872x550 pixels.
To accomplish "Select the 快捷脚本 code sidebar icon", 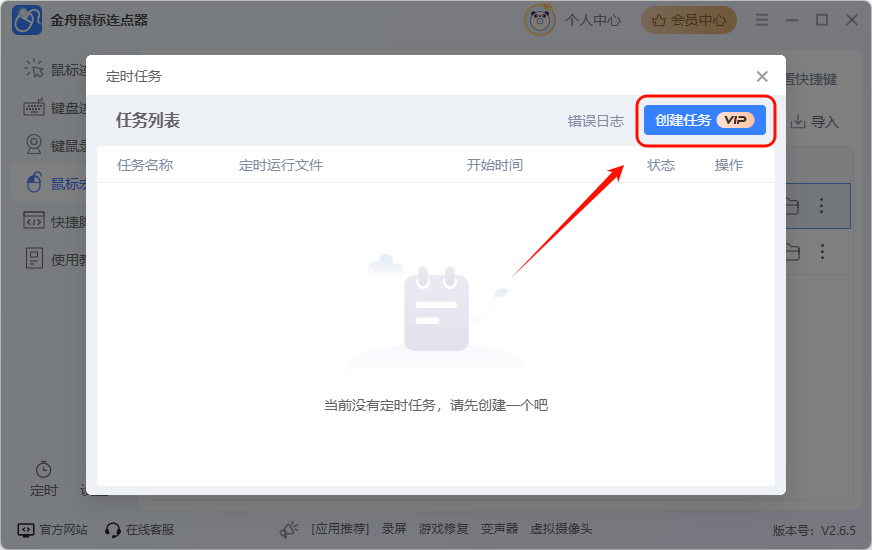I will pos(33,220).
